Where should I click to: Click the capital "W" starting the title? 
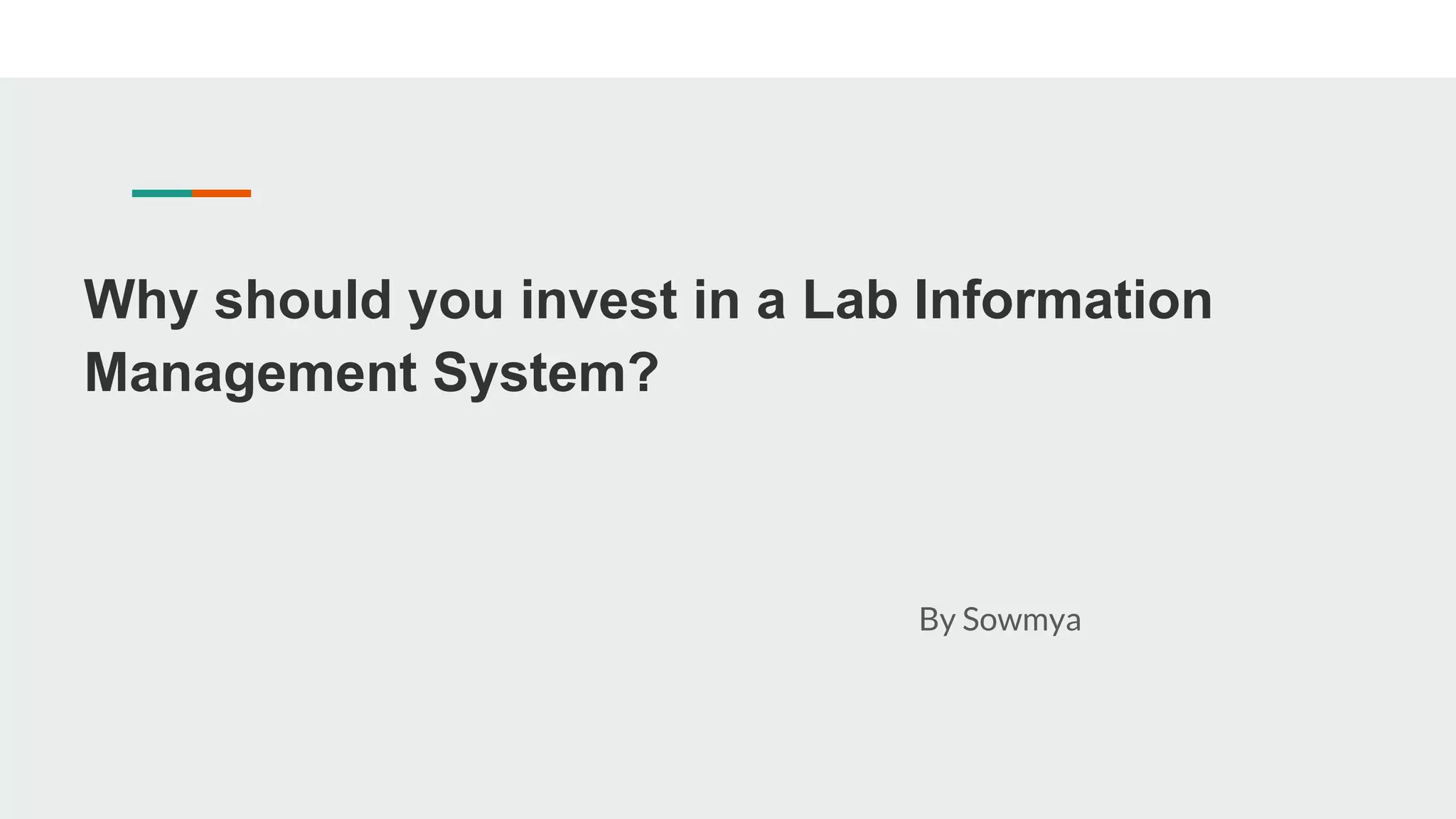tap(107, 299)
